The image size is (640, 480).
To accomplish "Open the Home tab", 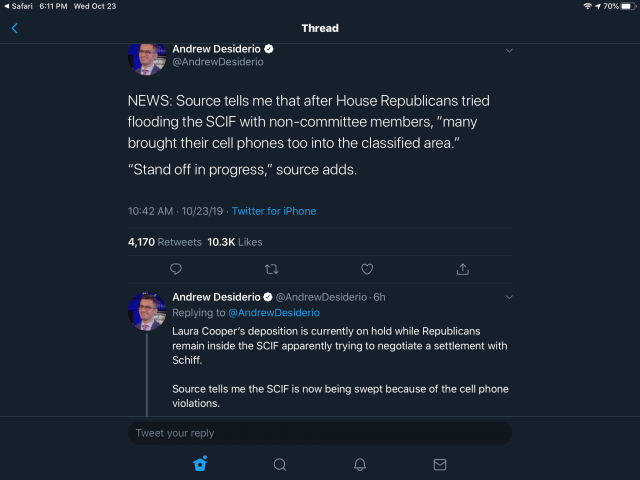I will pos(200,464).
